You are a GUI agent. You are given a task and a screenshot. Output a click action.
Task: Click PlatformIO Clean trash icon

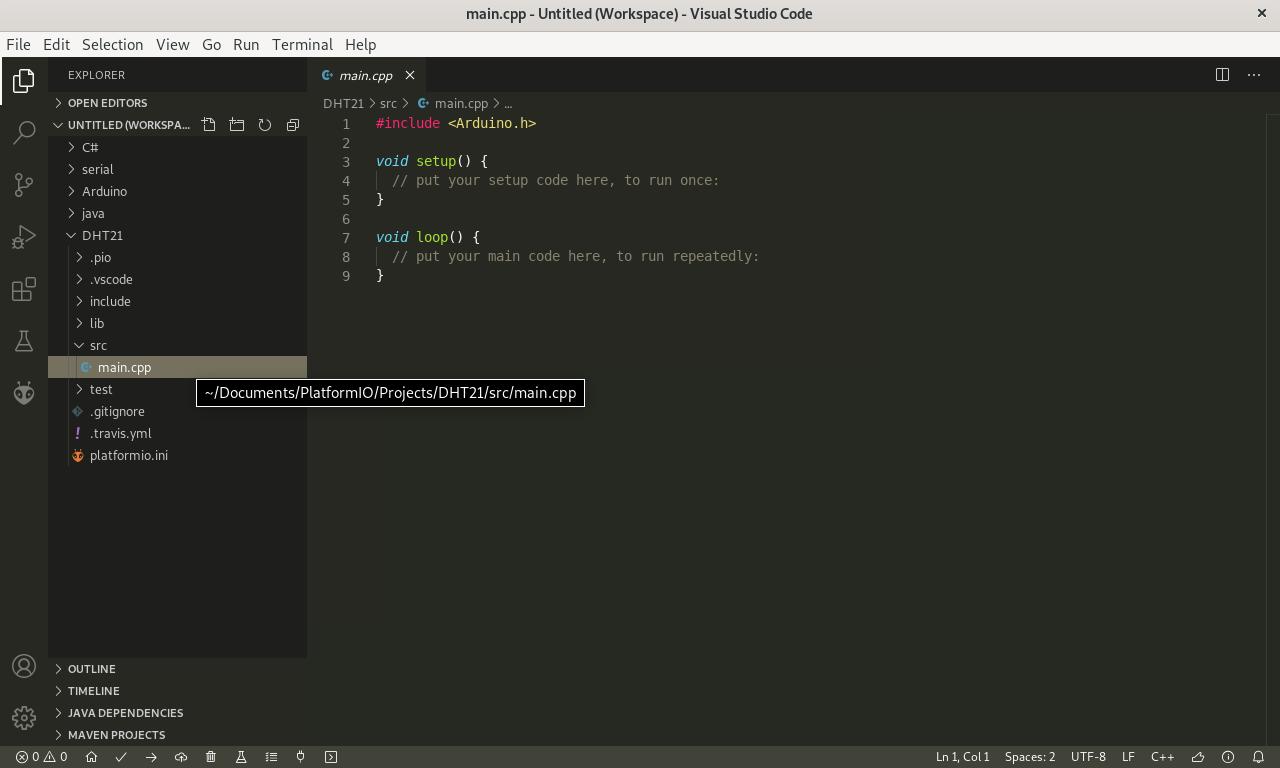[x=211, y=757]
